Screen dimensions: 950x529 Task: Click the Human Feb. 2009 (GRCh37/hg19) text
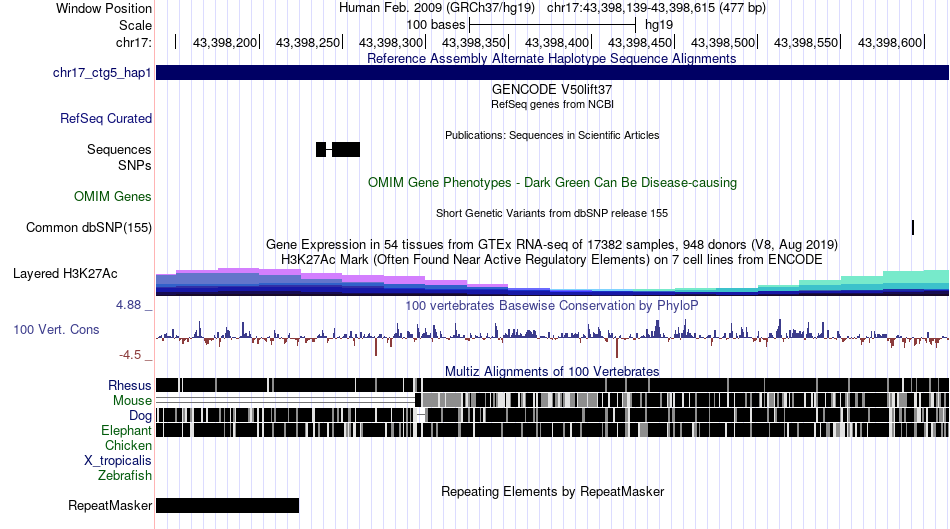437,8
